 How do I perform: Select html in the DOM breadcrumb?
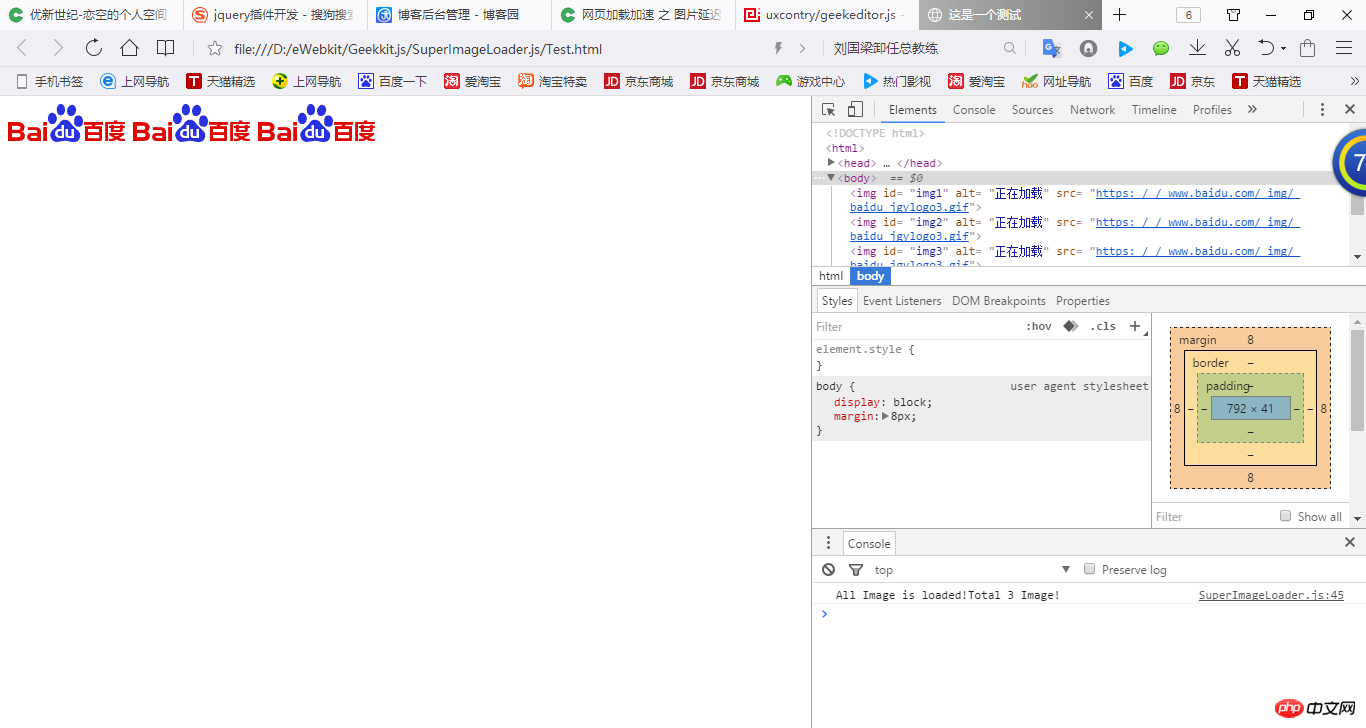tap(831, 276)
